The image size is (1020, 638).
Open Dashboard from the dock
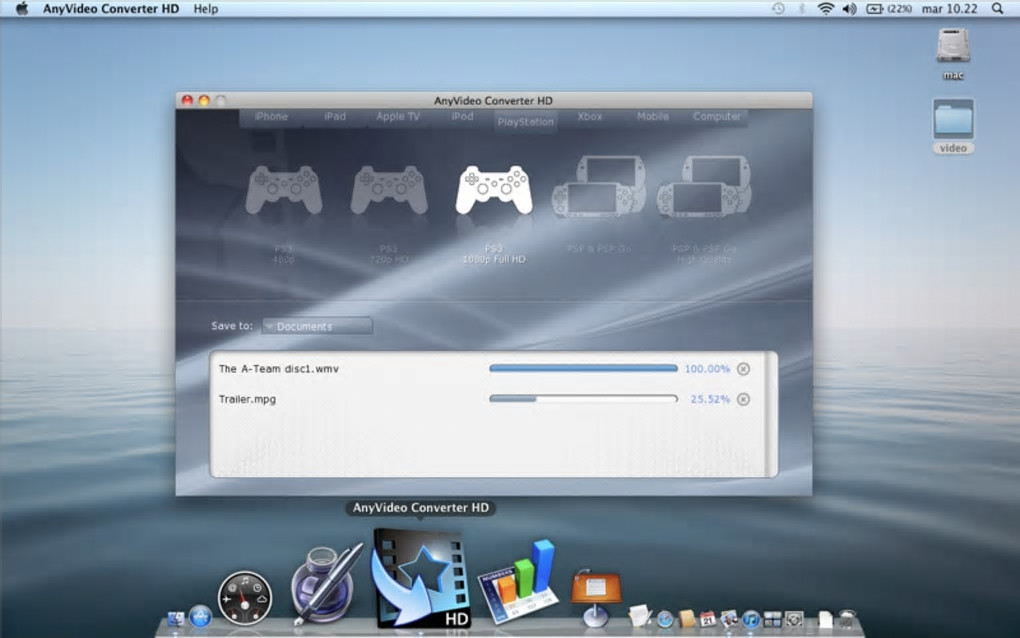[x=245, y=598]
